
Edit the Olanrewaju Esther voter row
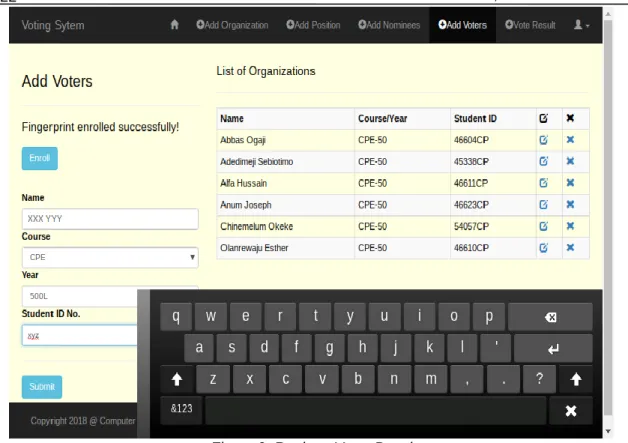[543, 248]
